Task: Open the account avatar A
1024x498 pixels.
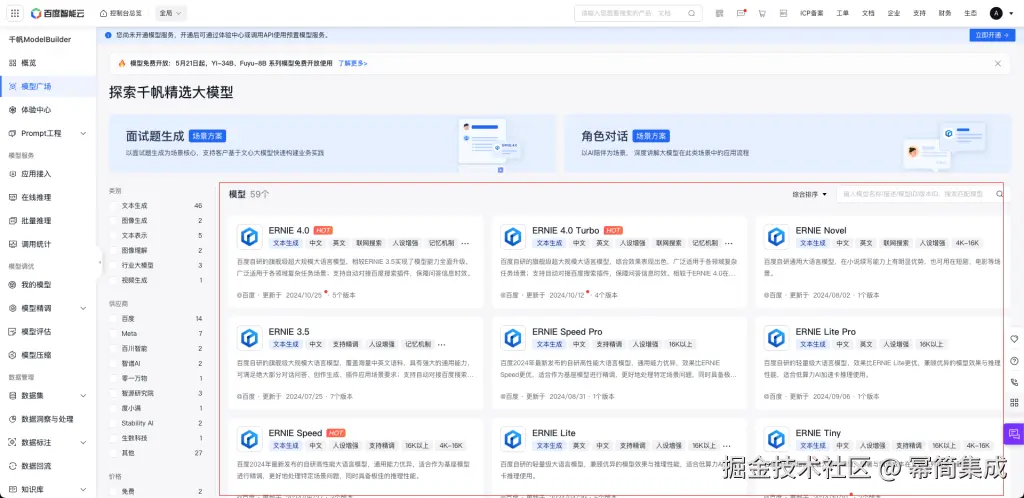Action: point(996,13)
